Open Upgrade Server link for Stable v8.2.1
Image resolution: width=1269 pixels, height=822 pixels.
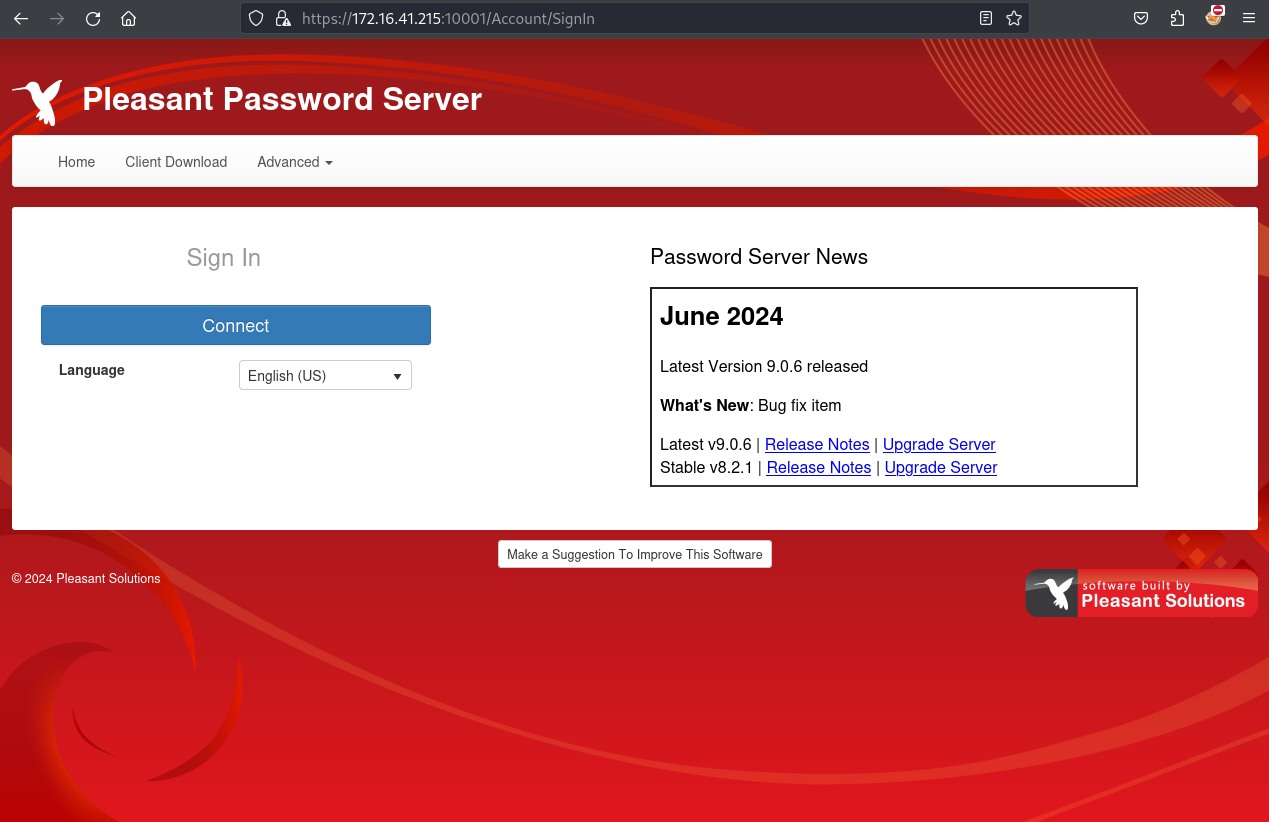tap(941, 467)
